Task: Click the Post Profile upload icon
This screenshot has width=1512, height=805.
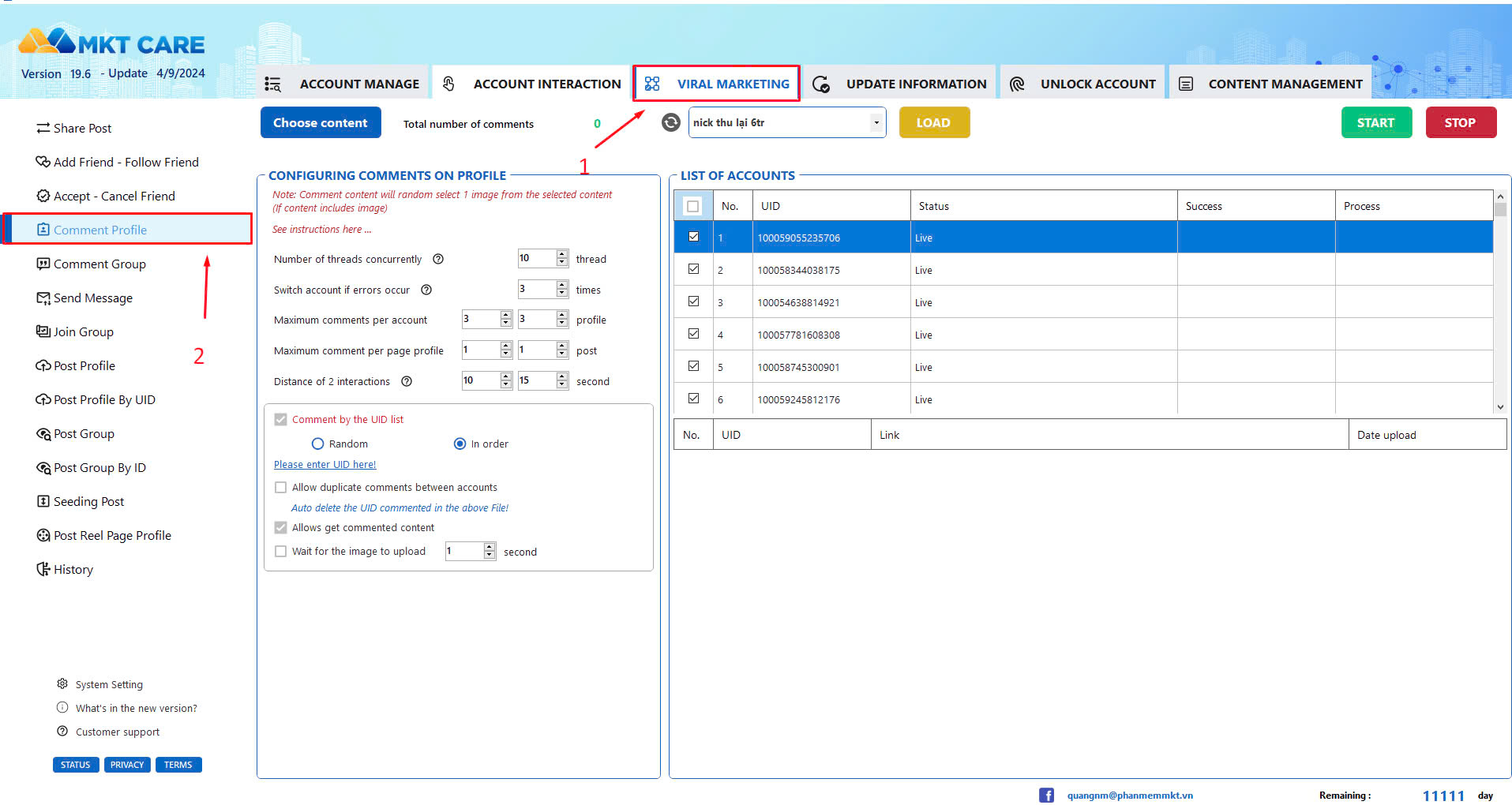Action: (43, 365)
